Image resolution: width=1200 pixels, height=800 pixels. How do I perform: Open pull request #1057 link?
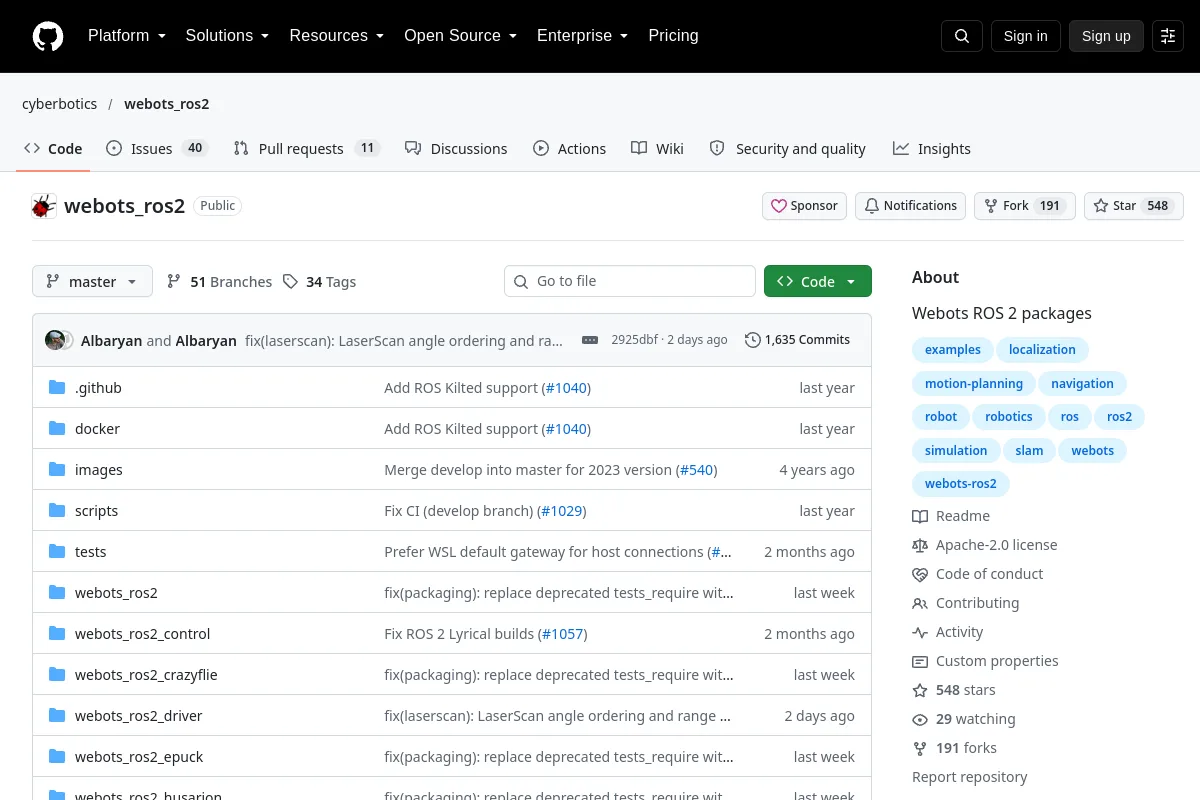point(563,634)
